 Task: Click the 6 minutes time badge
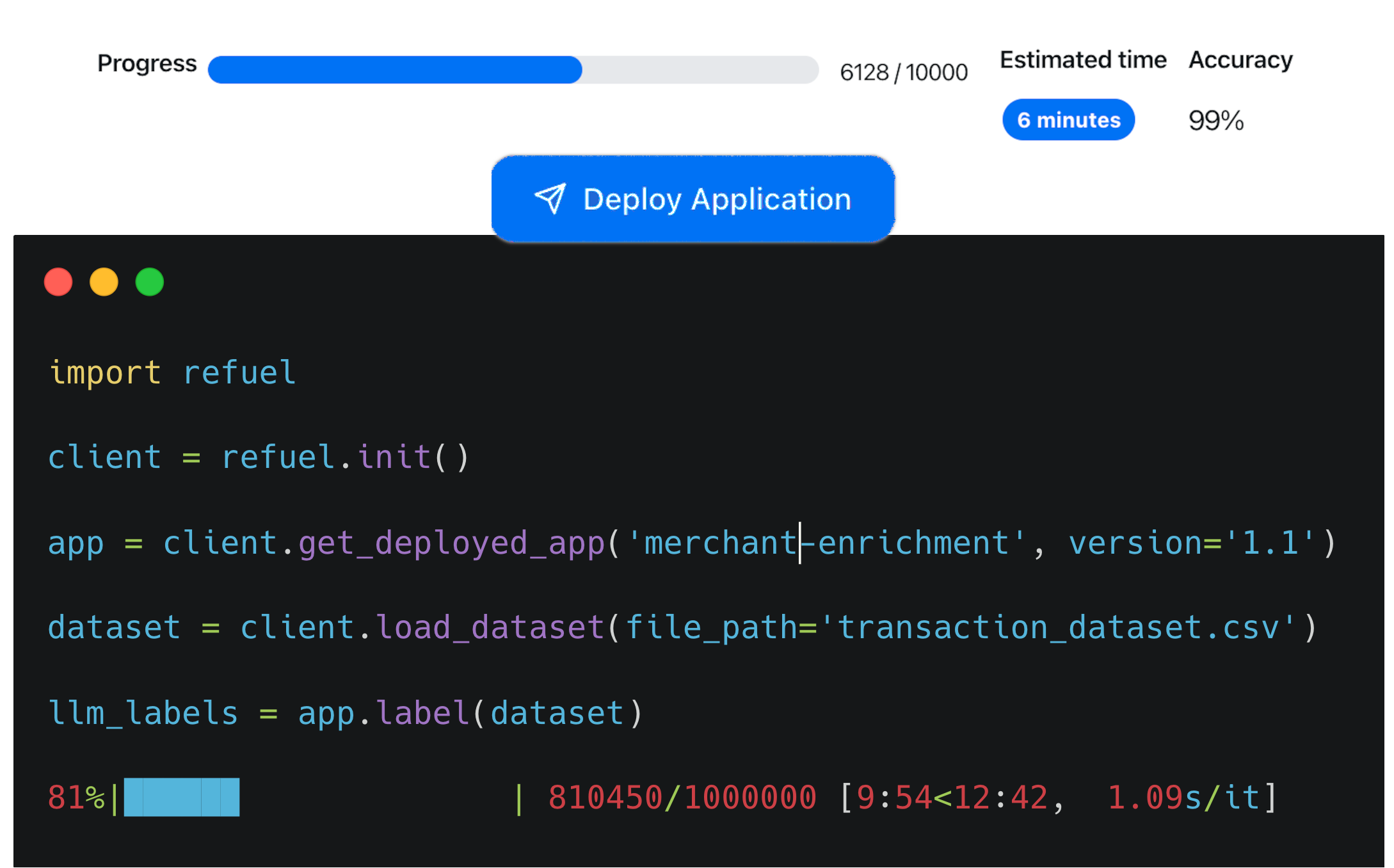1068,120
